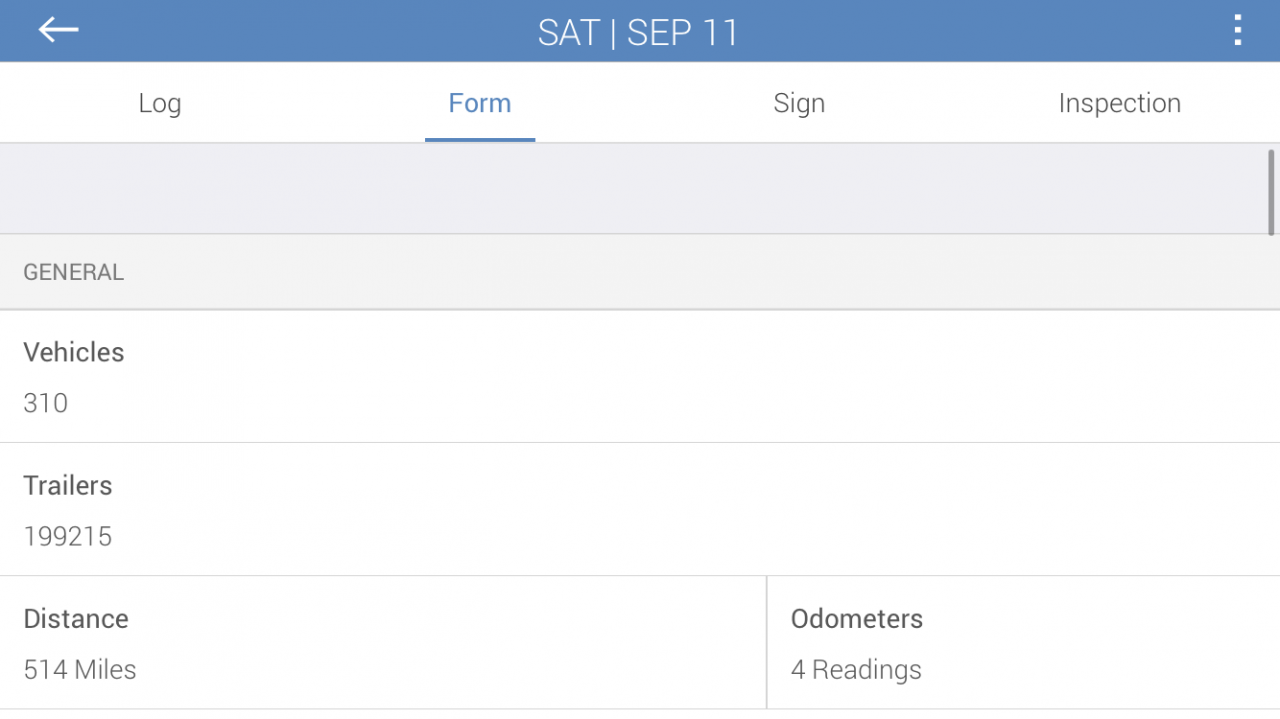This screenshot has height=719, width=1280.
Task: Tap the Distance field label
Action: click(76, 618)
